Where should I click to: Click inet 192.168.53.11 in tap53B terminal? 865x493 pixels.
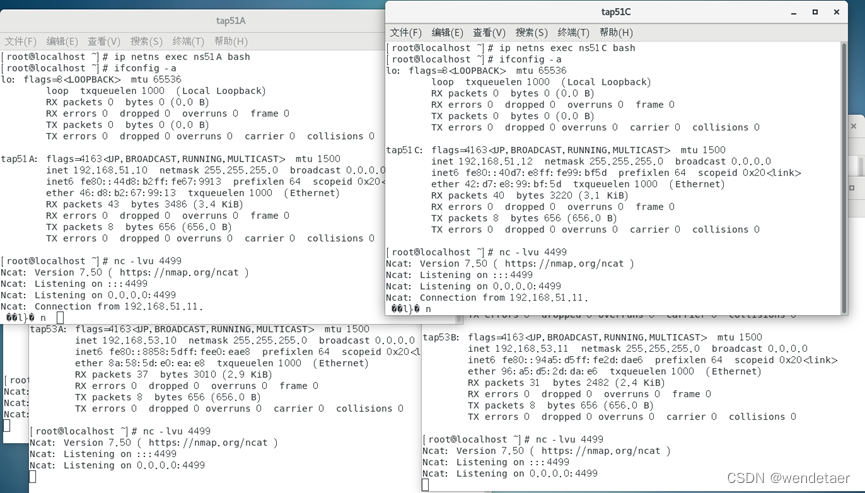pos(518,349)
